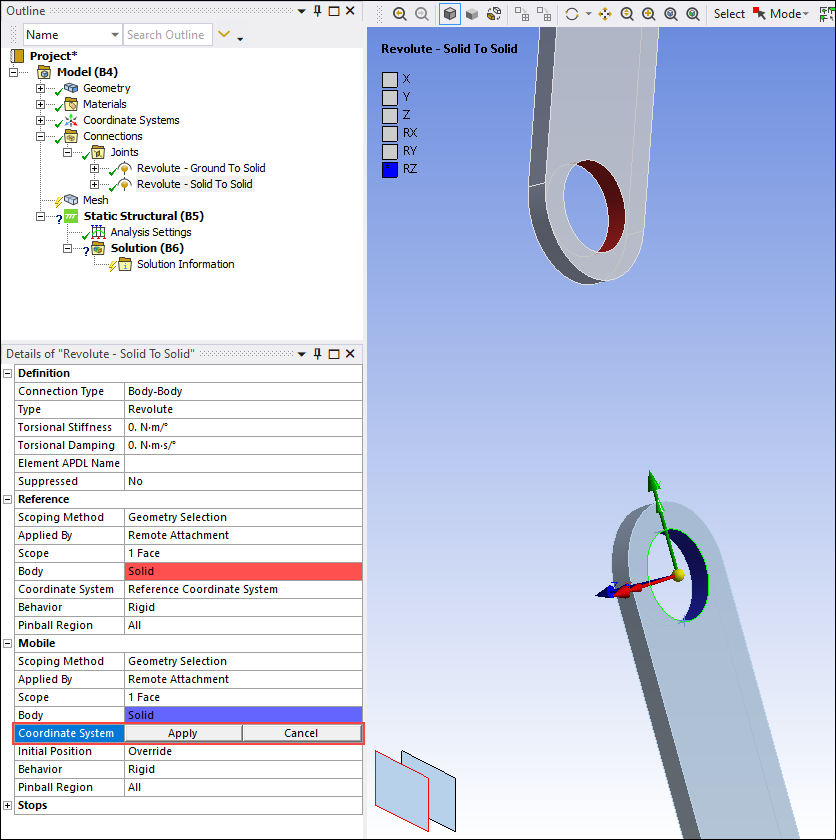The height and width of the screenshot is (840, 836).
Task: Click the wireframe display cubes icon
Action: click(x=494, y=14)
